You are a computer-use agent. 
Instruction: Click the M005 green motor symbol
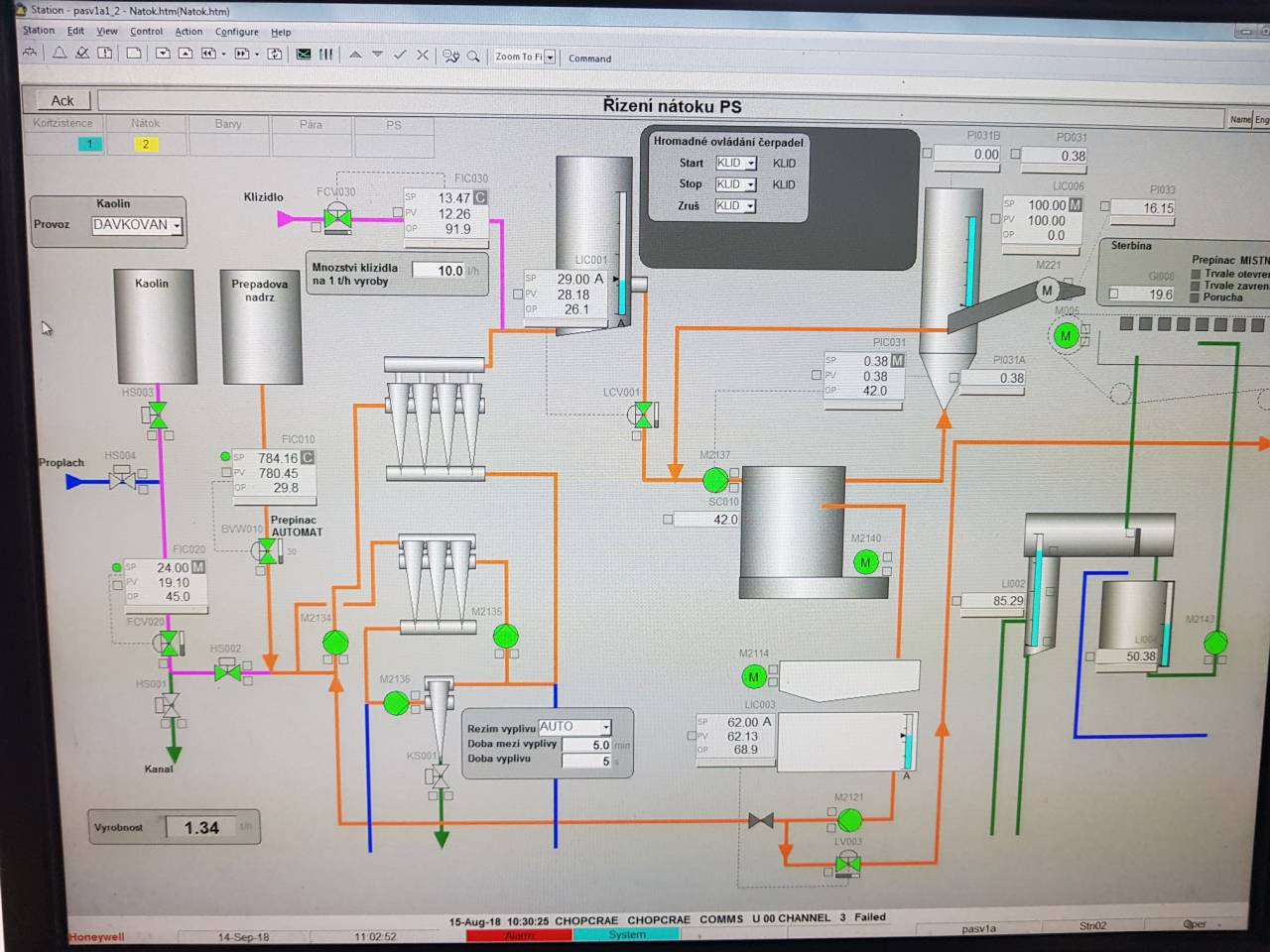(1066, 336)
